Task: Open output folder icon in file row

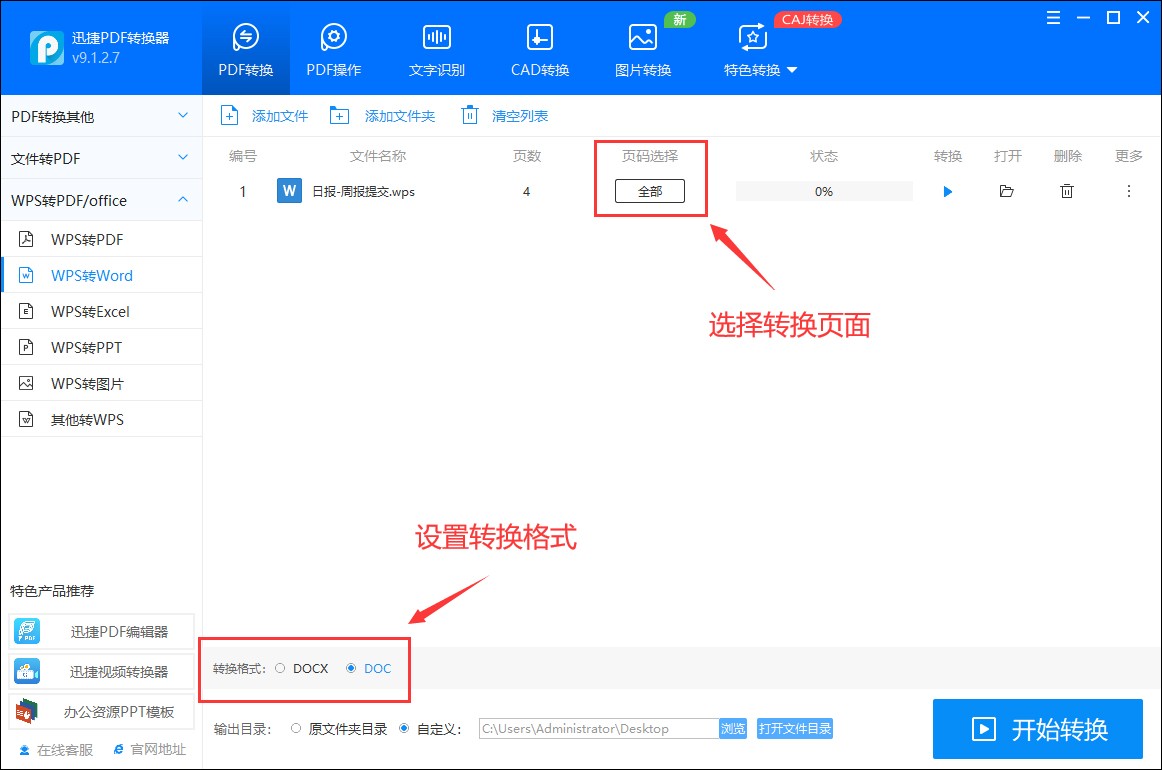Action: click(x=1006, y=191)
